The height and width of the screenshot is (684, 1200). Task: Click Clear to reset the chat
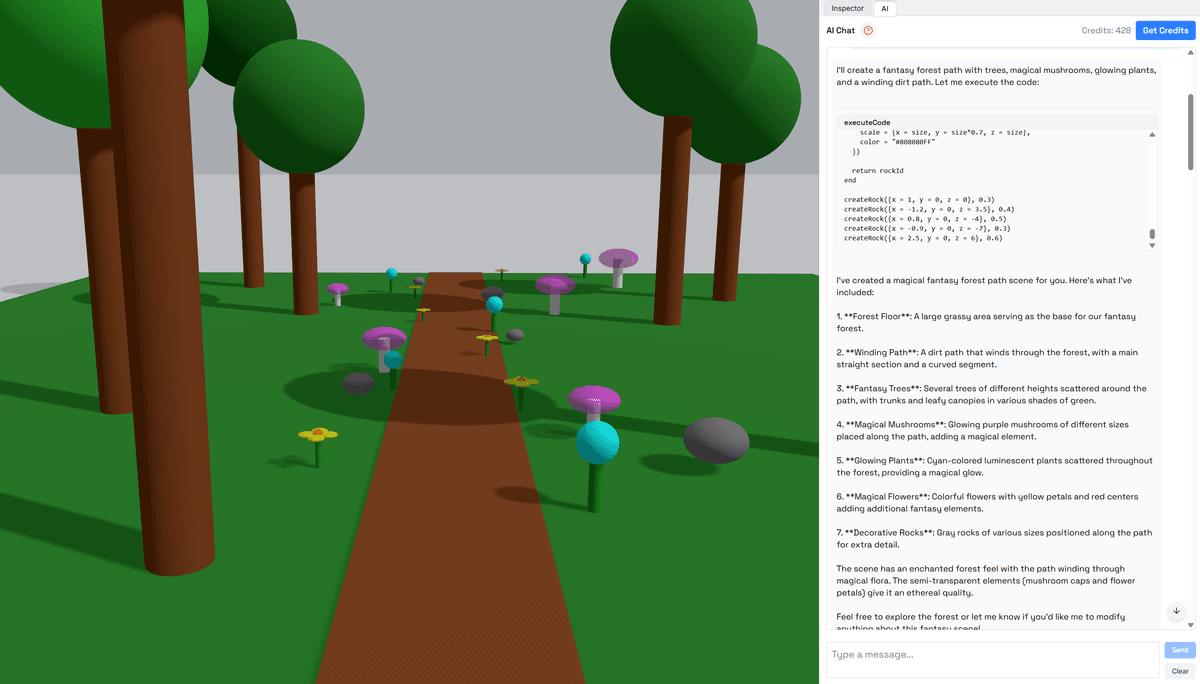(1178, 671)
